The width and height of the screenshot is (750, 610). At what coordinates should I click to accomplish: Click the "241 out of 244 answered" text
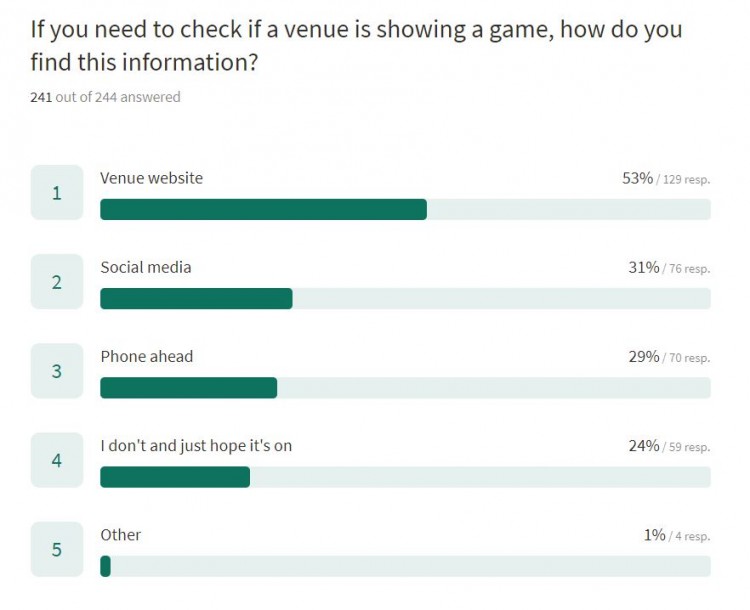(105, 97)
